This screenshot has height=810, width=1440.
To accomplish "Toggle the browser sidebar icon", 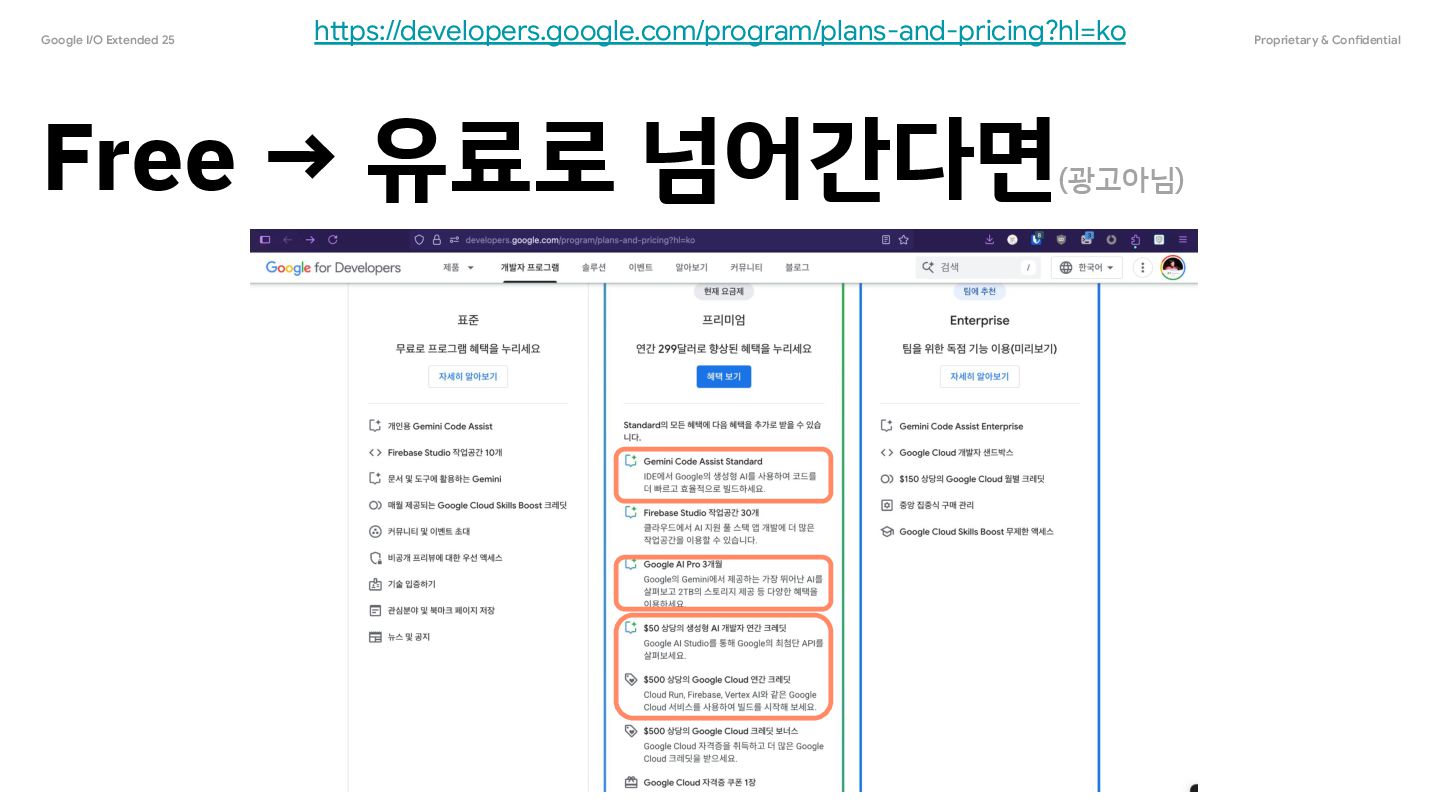I will click(x=265, y=240).
